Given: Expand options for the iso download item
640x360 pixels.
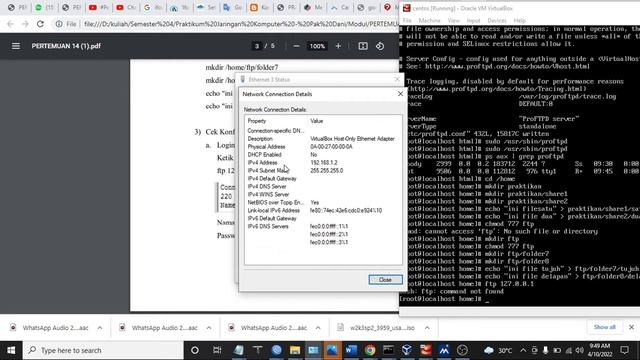Looking at the screenshot, I should tap(427, 328).
